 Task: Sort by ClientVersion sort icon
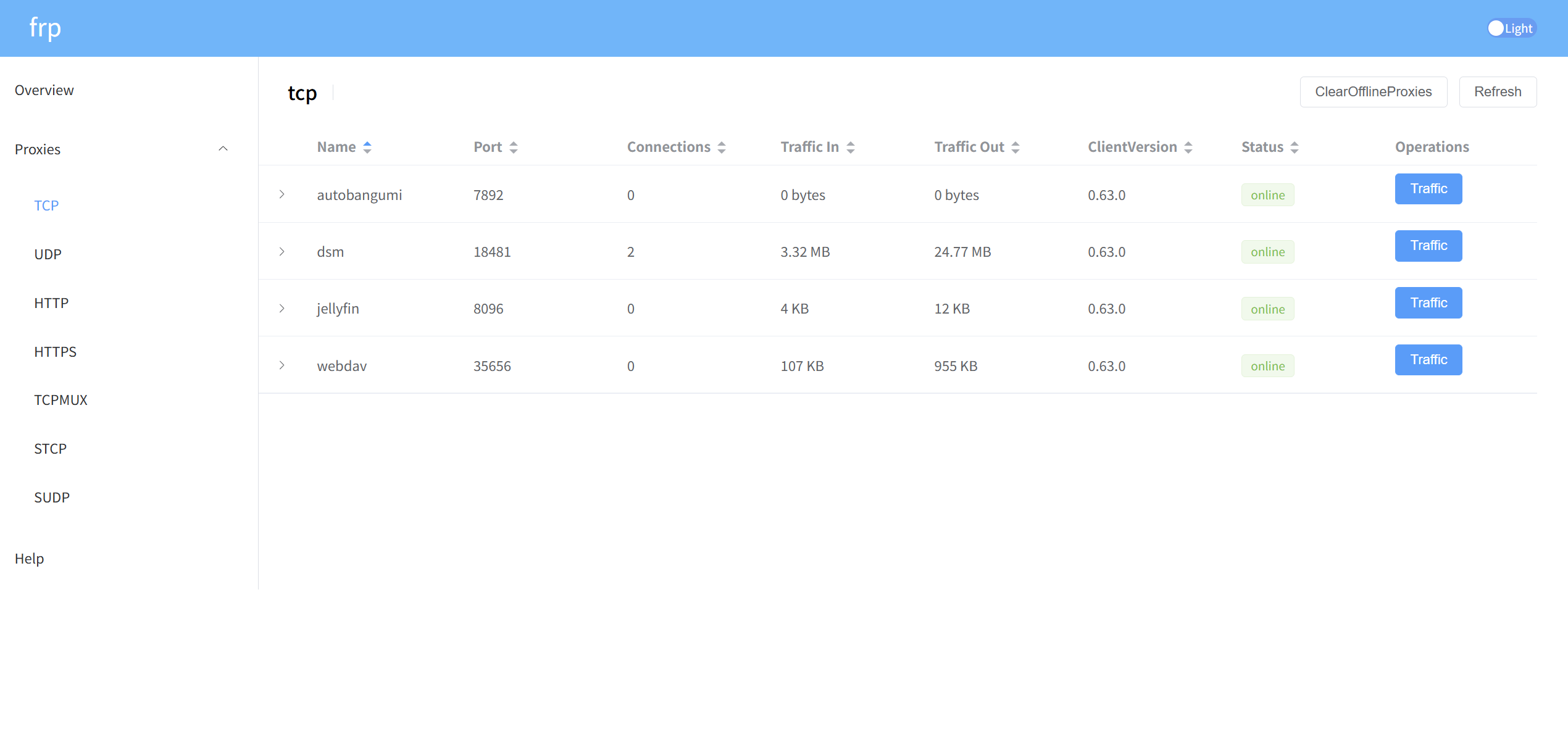point(1188,147)
